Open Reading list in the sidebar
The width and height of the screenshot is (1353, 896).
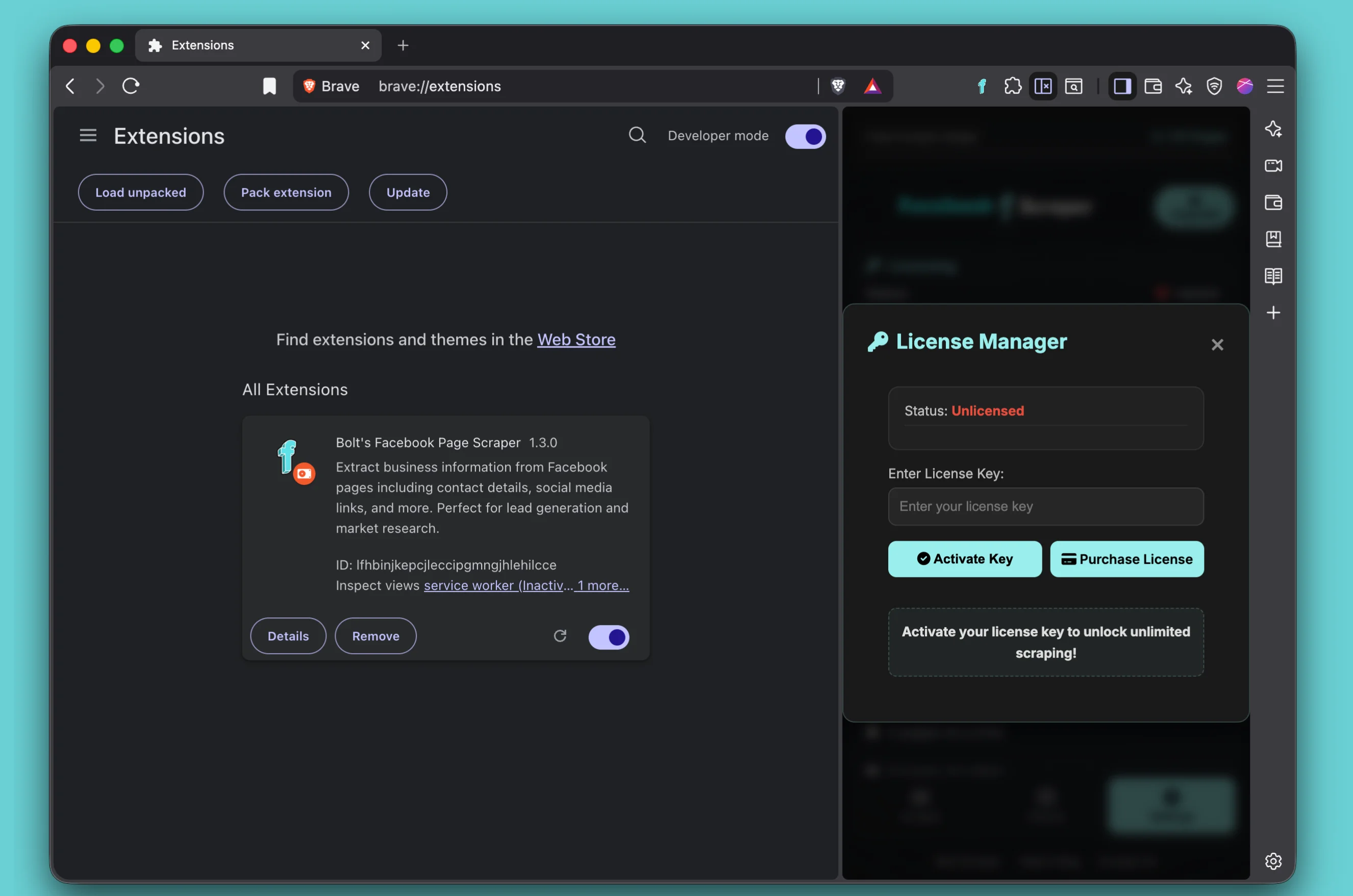coord(1273,276)
